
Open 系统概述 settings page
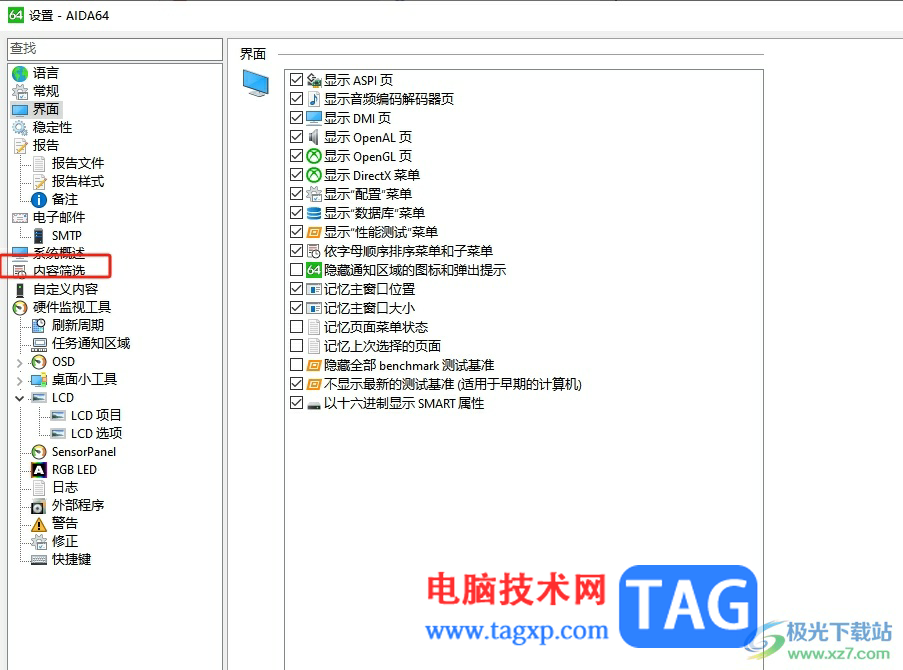pos(59,253)
